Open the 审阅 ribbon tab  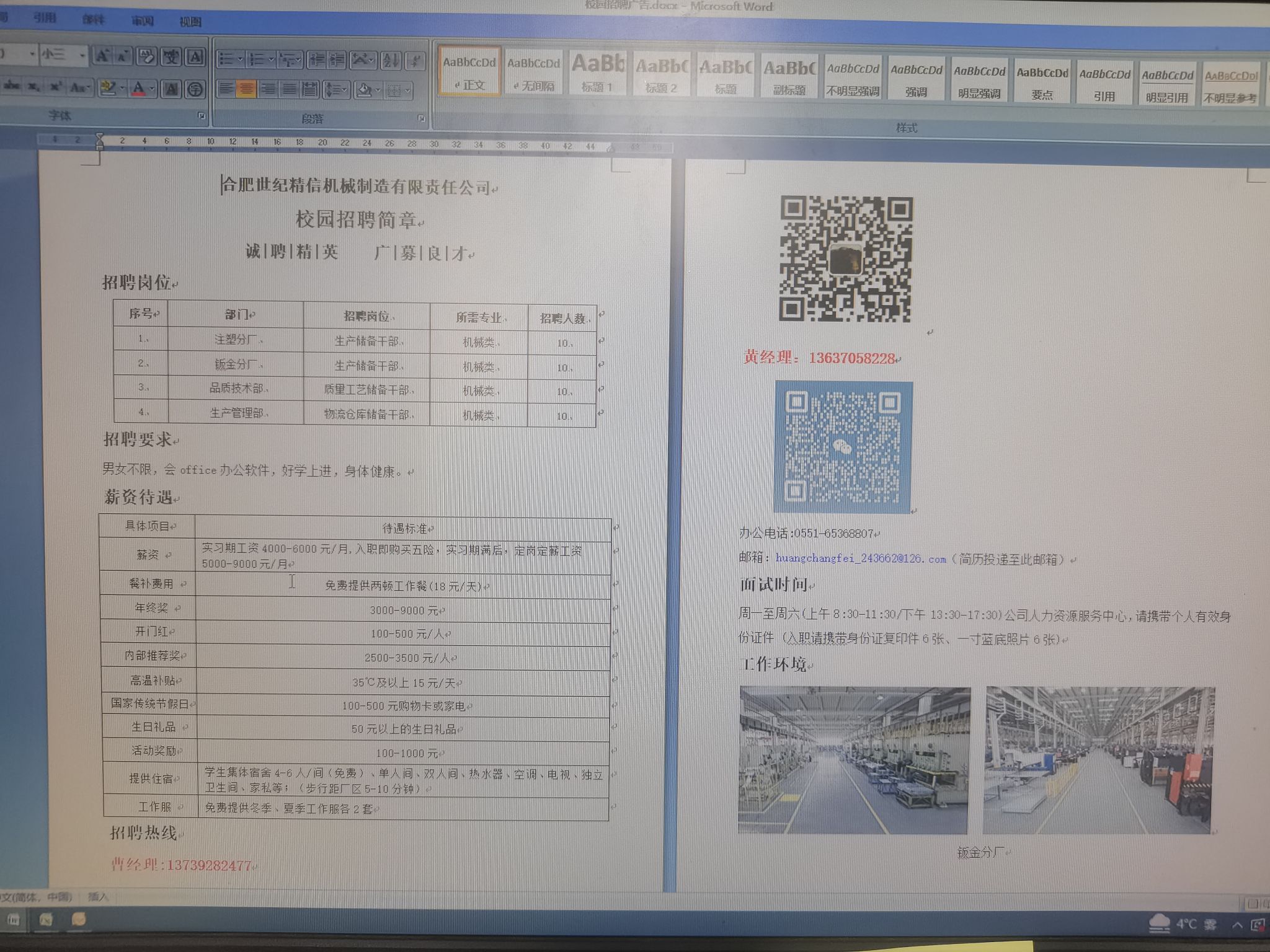142,20
